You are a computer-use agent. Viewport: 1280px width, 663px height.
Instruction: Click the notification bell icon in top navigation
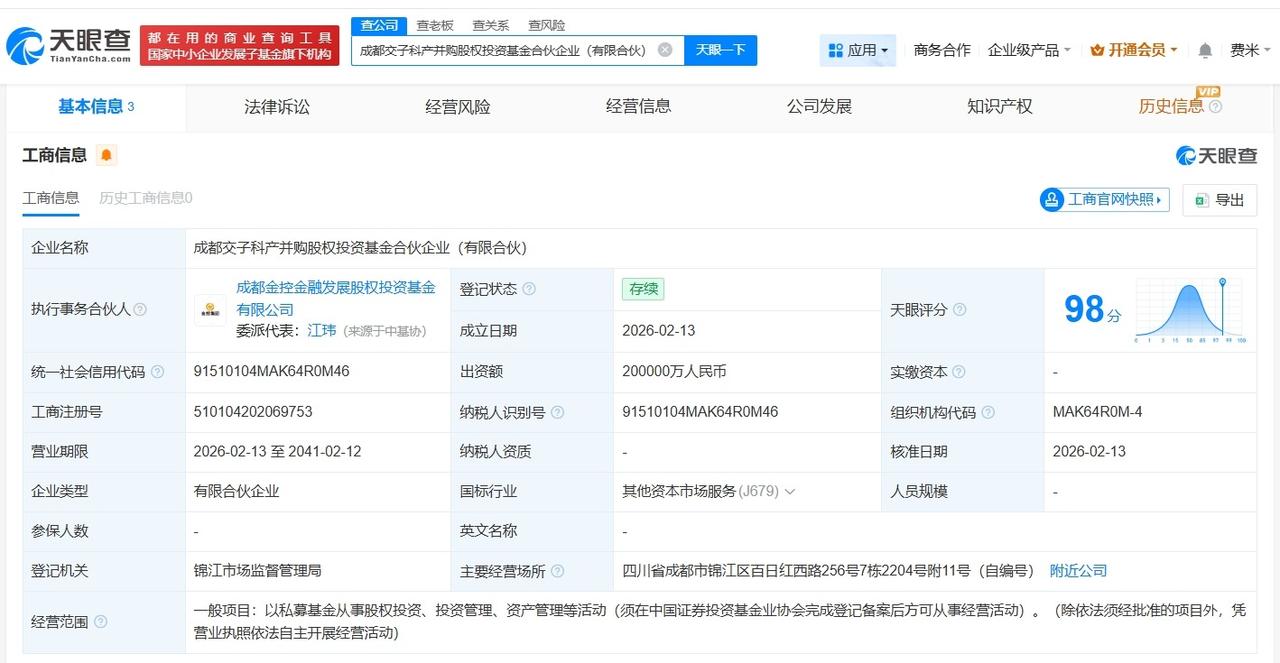(1205, 49)
